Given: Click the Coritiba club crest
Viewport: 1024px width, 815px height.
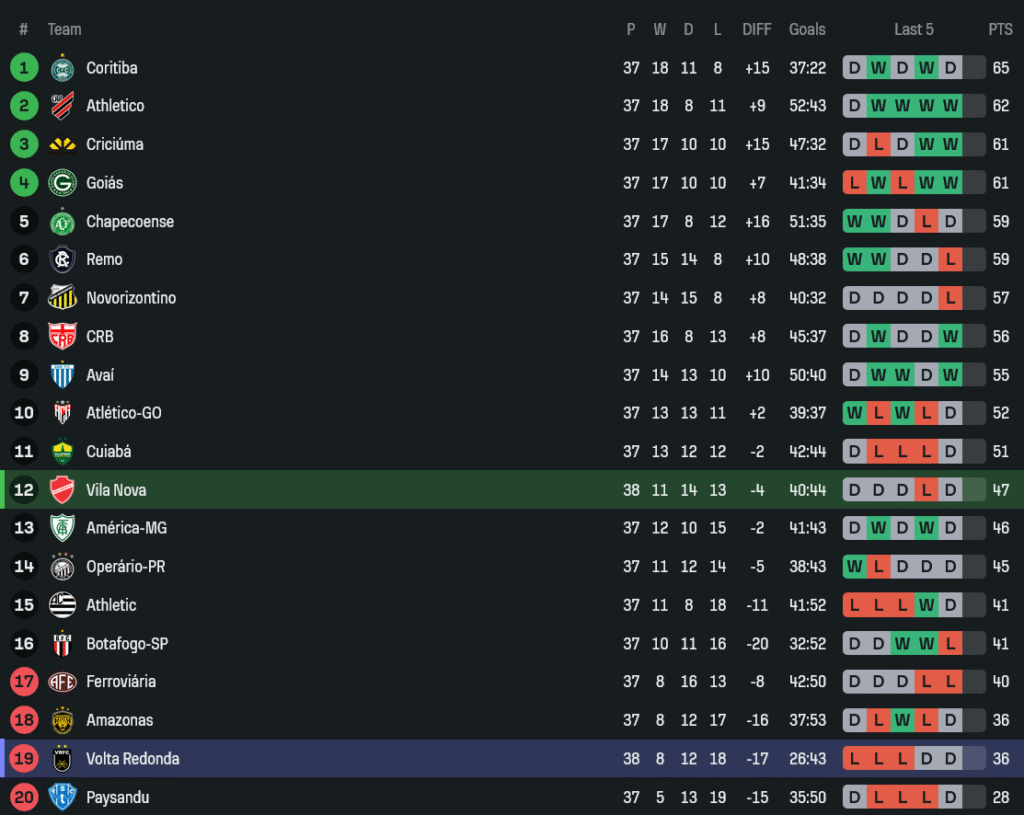Looking at the screenshot, I should [x=62, y=68].
